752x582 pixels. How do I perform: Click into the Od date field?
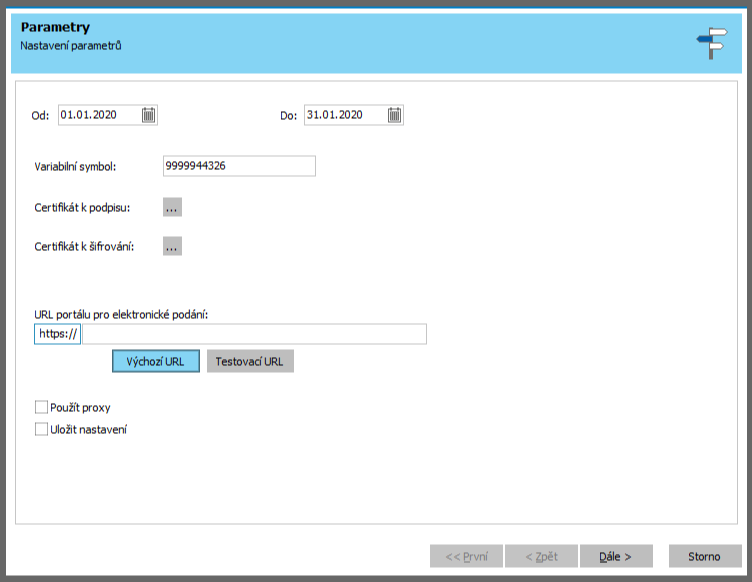click(97, 115)
